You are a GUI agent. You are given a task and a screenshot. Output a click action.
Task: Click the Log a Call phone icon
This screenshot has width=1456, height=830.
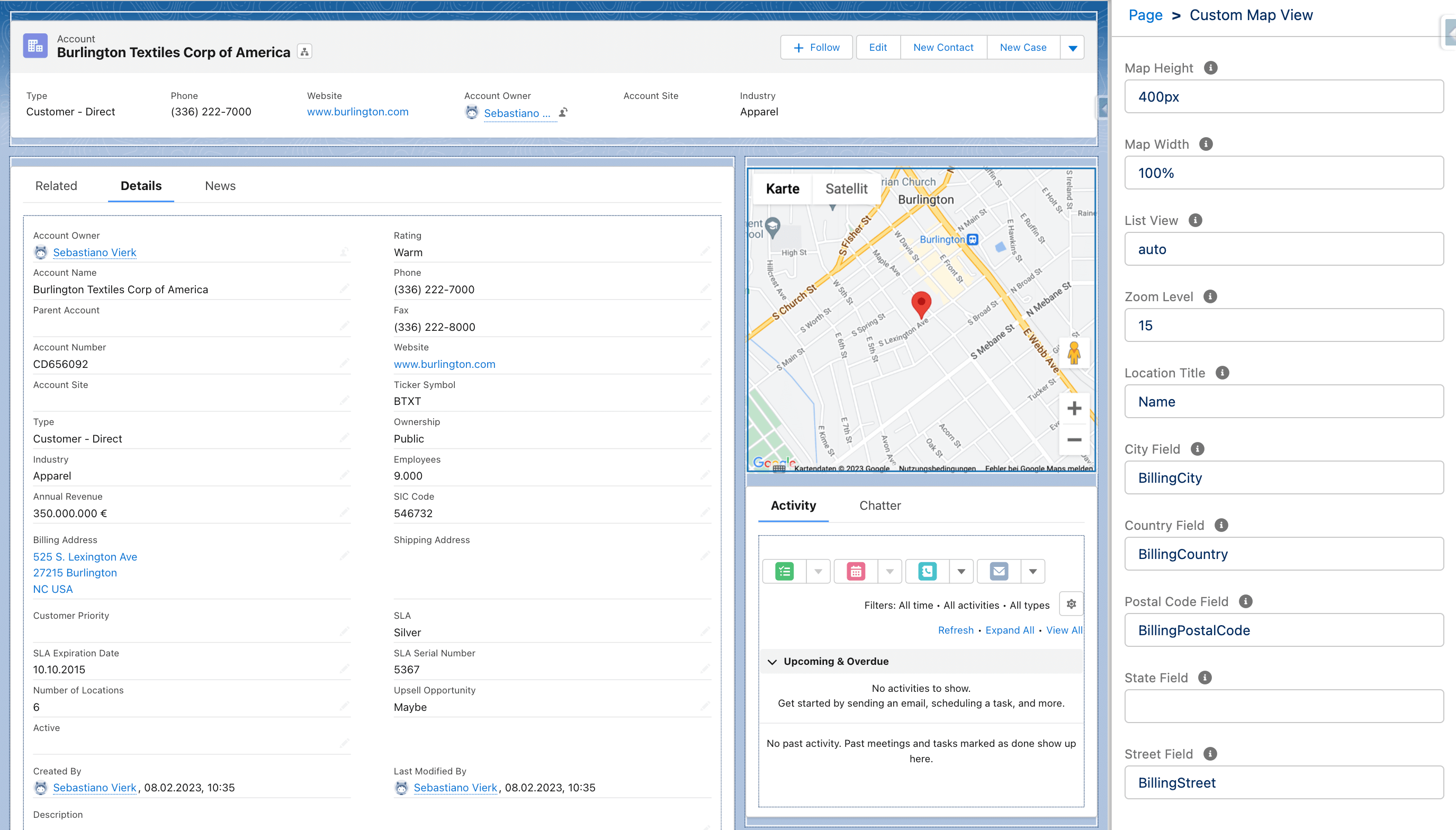[928, 571]
